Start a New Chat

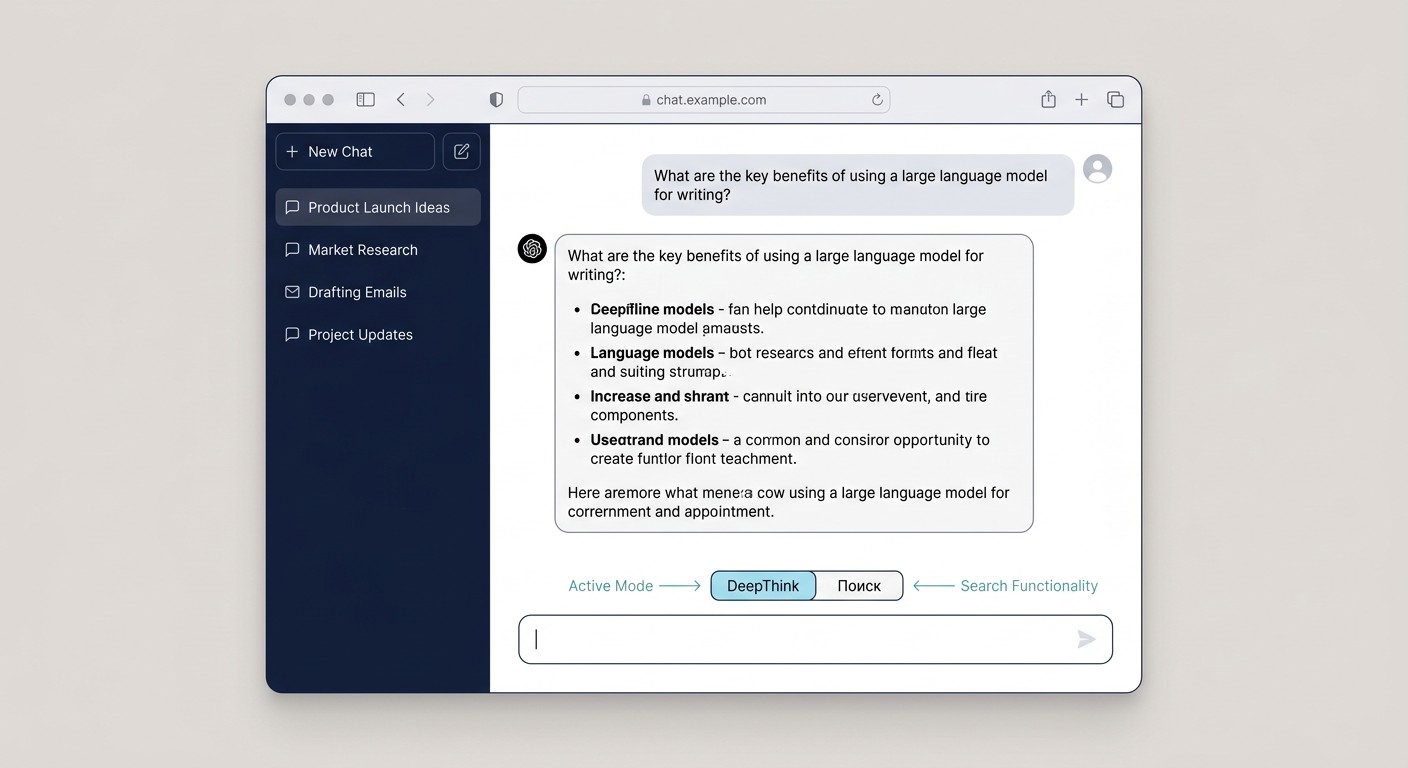pos(355,152)
